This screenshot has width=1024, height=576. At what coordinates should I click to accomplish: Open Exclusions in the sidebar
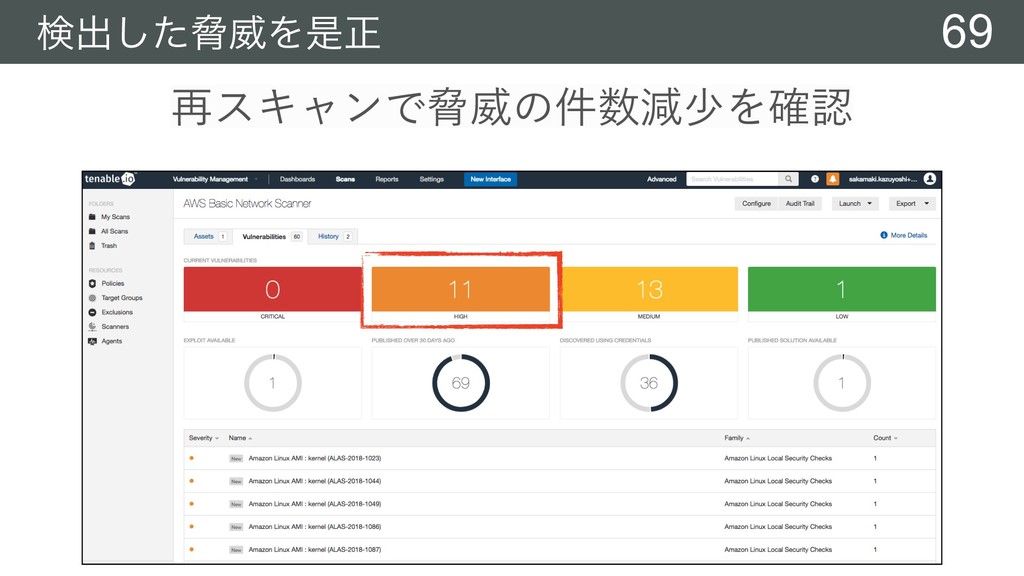pyautogui.click(x=117, y=312)
